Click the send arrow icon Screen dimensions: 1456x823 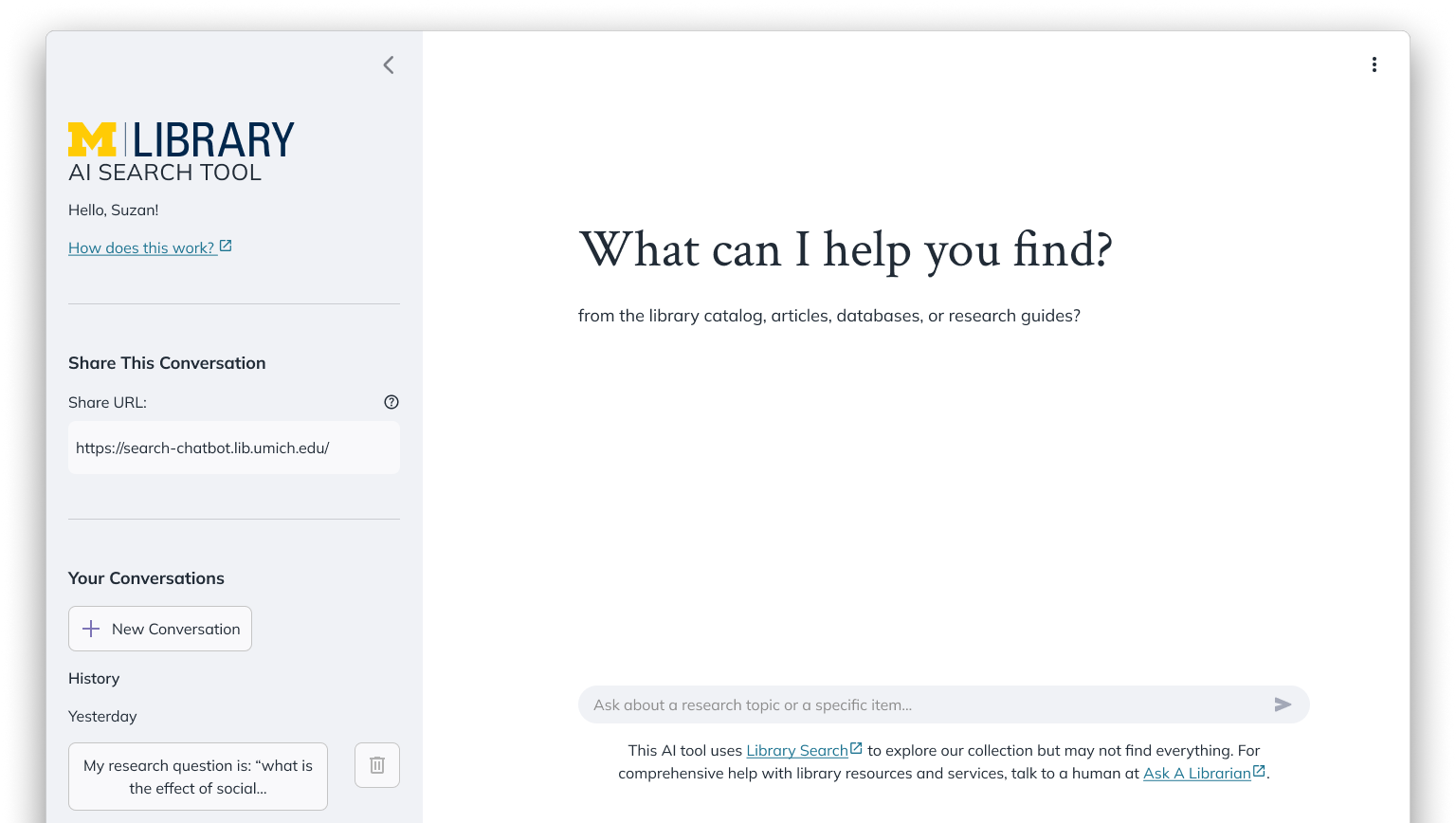[x=1283, y=704]
